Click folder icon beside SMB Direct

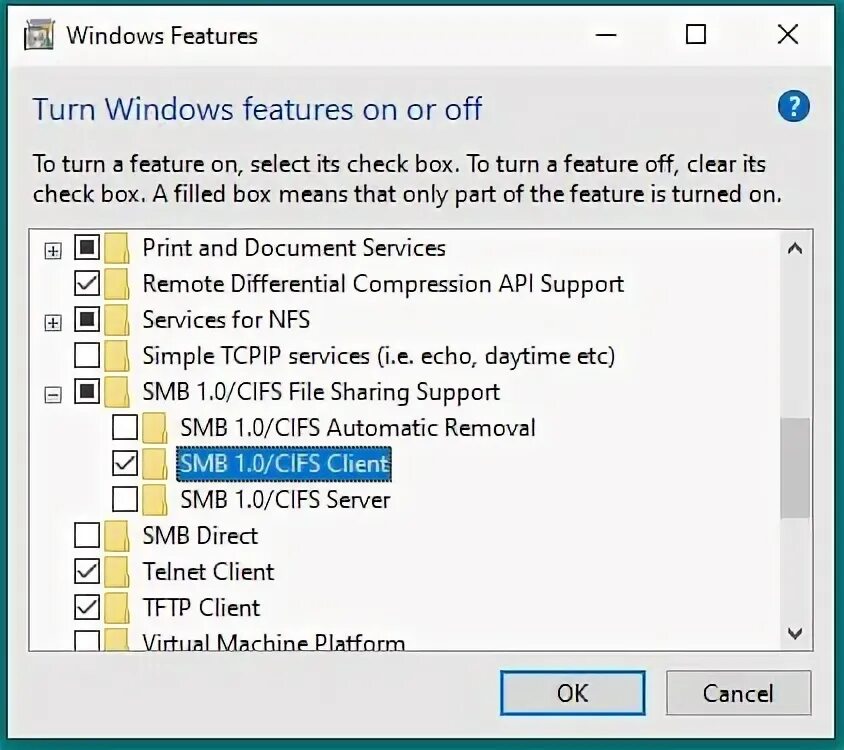coord(117,536)
